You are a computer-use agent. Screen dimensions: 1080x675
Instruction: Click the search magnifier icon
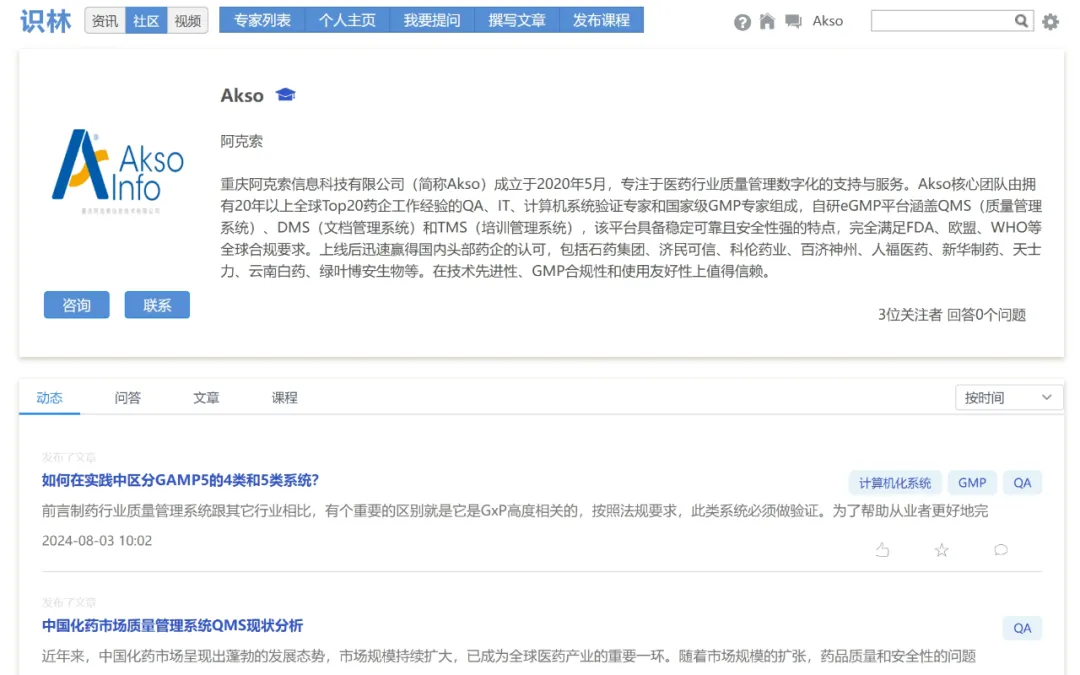click(1021, 21)
